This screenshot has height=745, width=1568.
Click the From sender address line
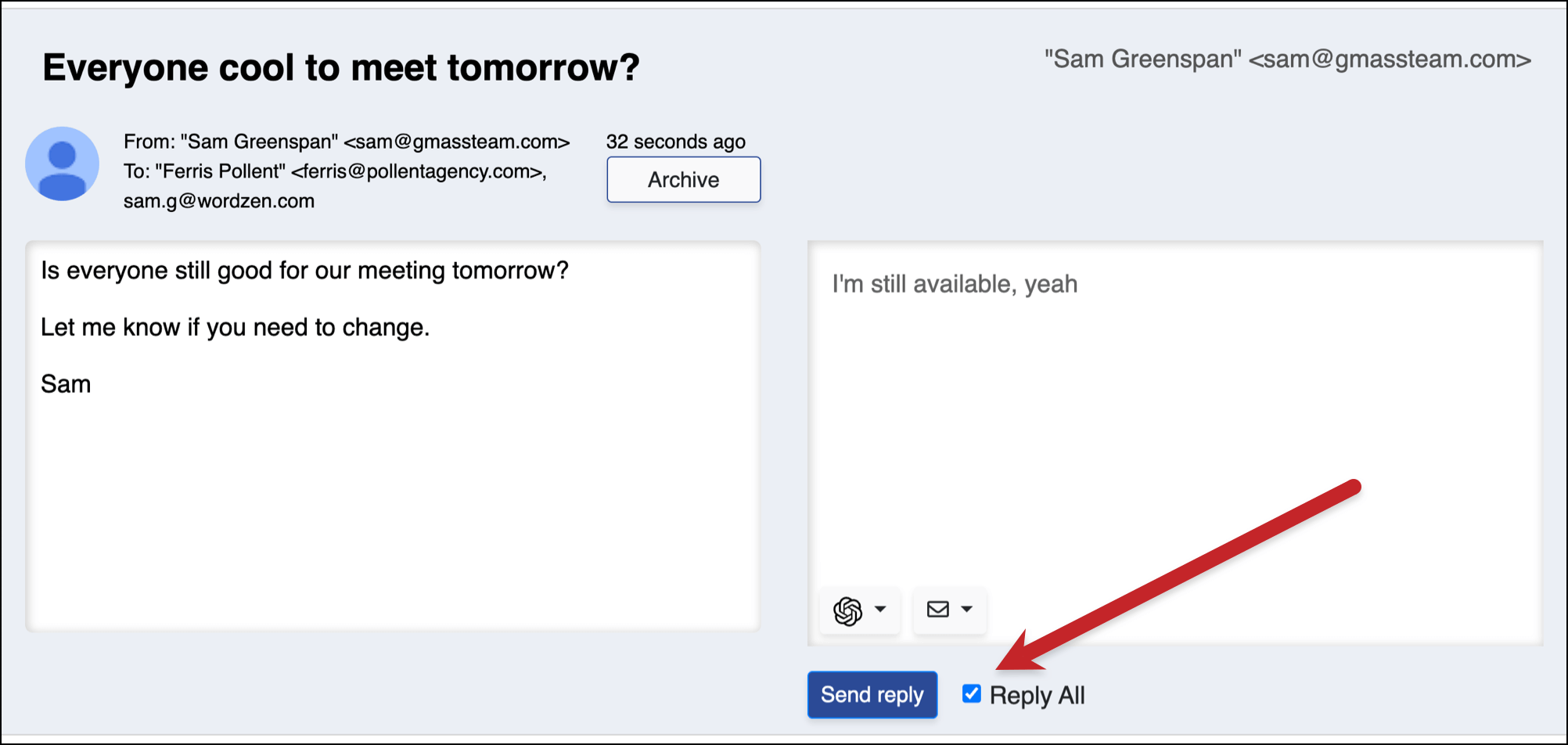coord(347,142)
